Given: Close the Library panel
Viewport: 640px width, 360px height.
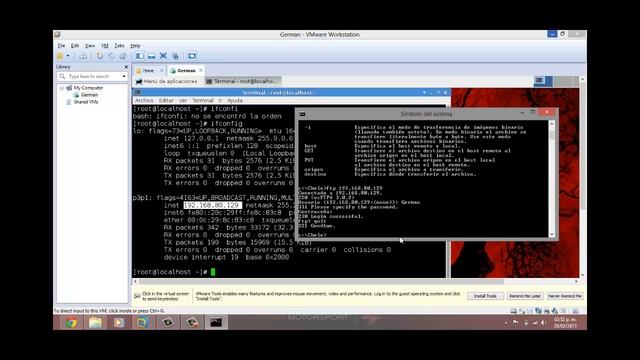Looking at the screenshot, I should 126,67.
